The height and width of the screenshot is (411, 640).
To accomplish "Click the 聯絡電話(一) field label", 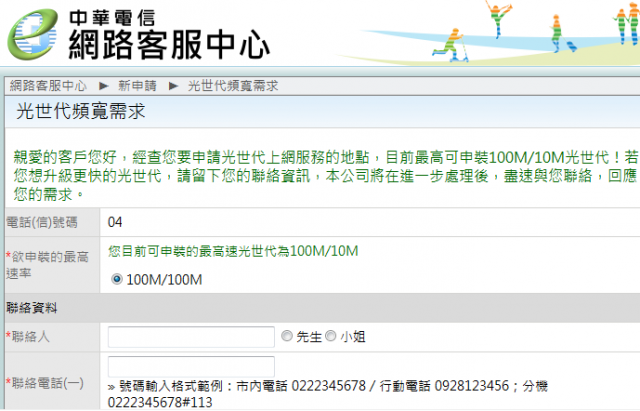I will (x=45, y=383).
